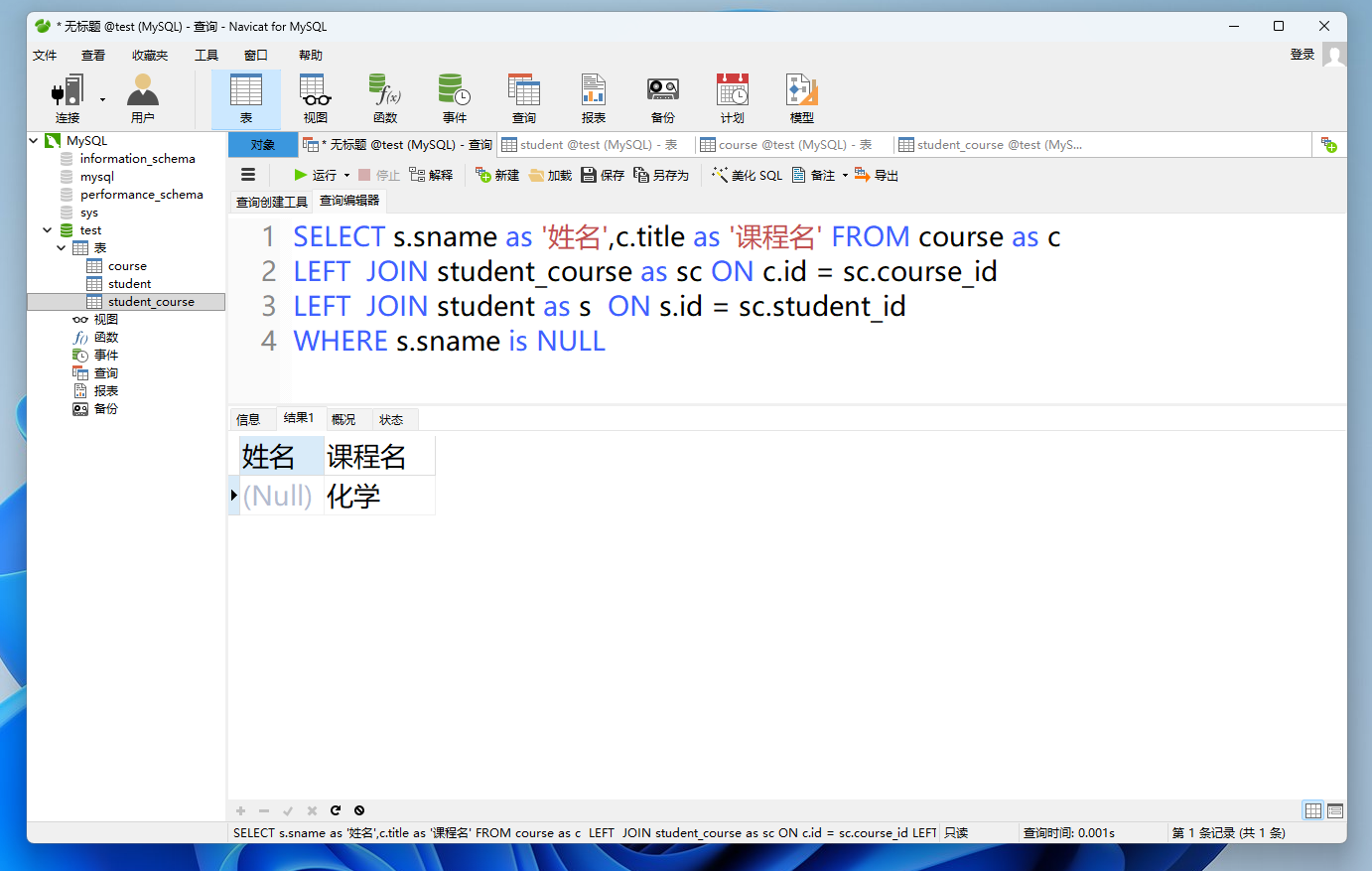Screen dimensions: 1372x871
Task: Click the user avatar icon
Action: [1334, 57]
